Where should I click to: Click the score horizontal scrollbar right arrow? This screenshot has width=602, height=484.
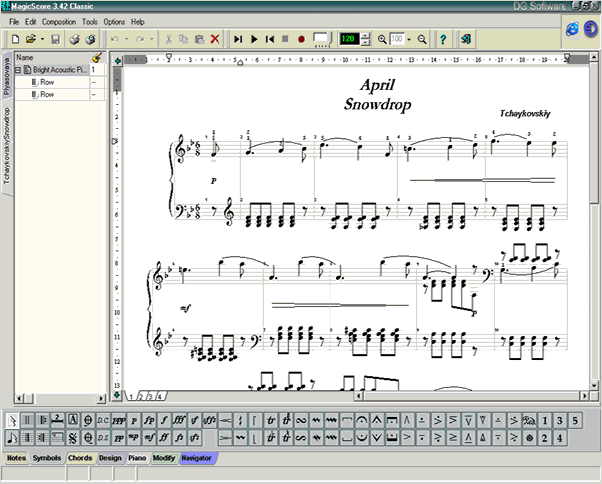pyautogui.click(x=584, y=396)
